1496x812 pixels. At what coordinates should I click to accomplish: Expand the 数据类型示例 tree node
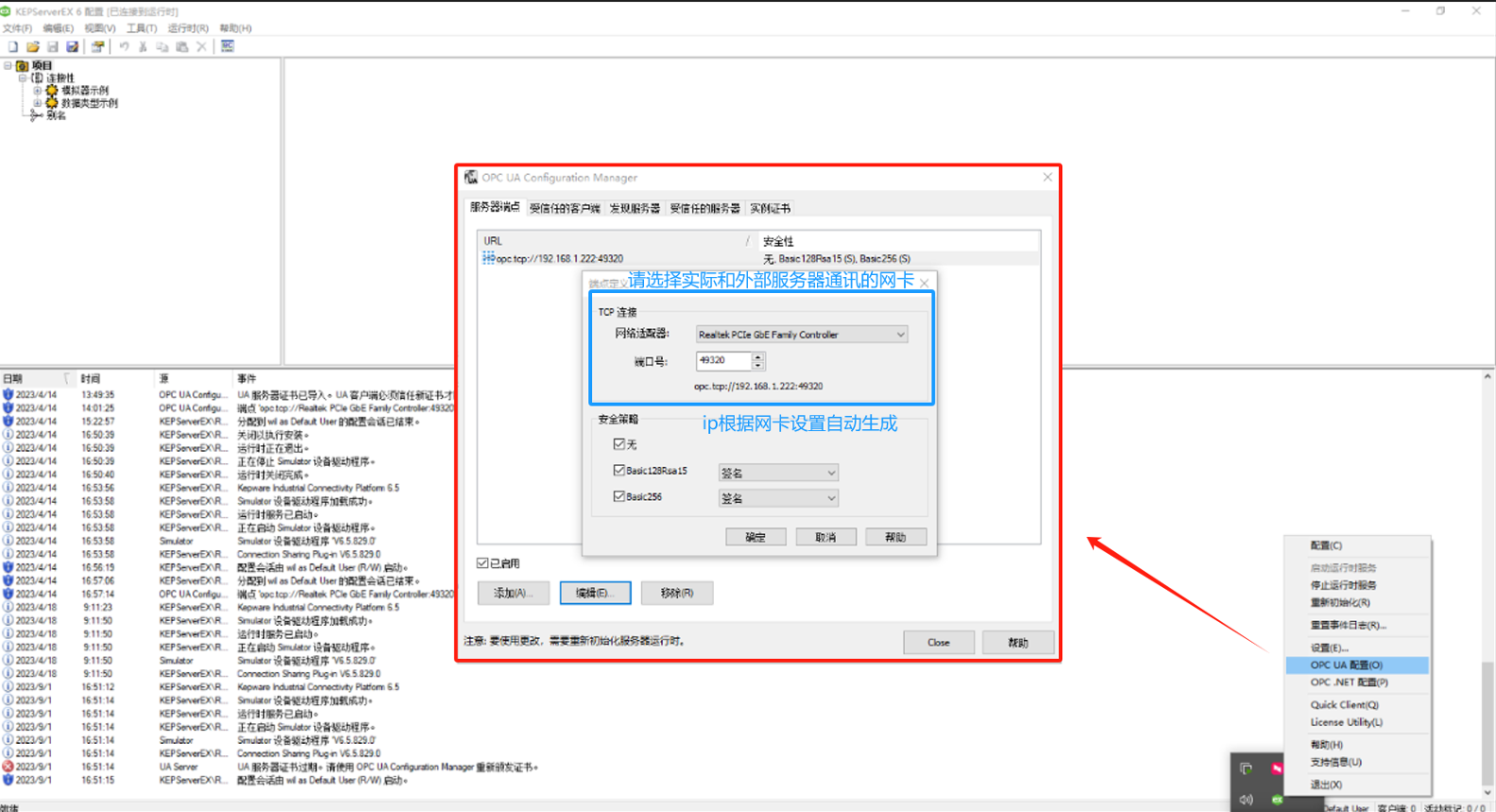click(38, 103)
